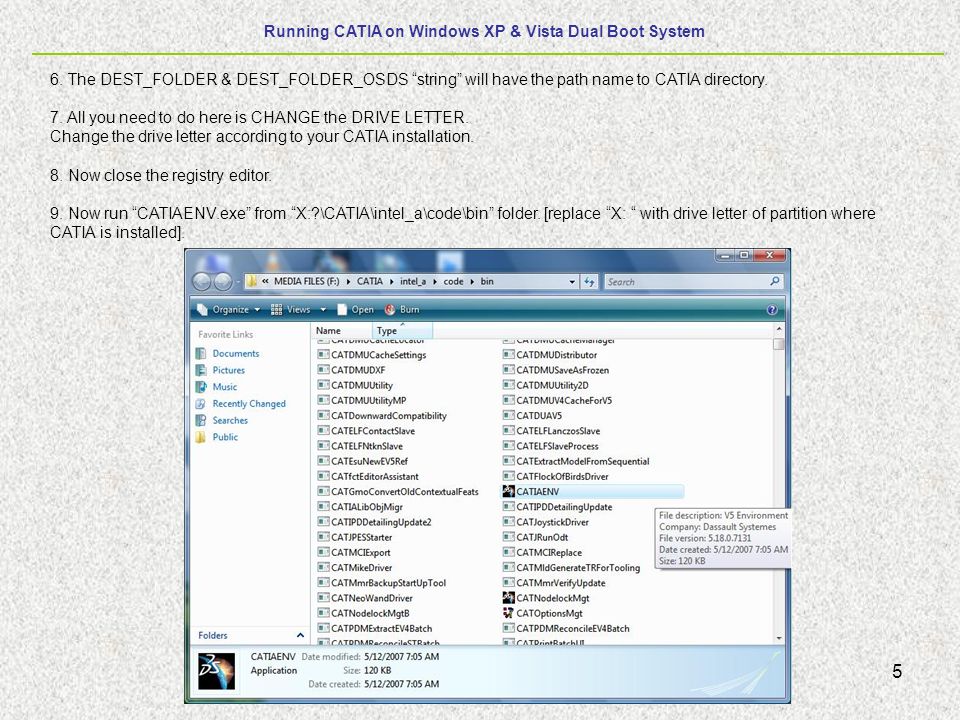Select CATPDMReconcileEV4Batch file
The image size is (960, 720).
pos(572,628)
